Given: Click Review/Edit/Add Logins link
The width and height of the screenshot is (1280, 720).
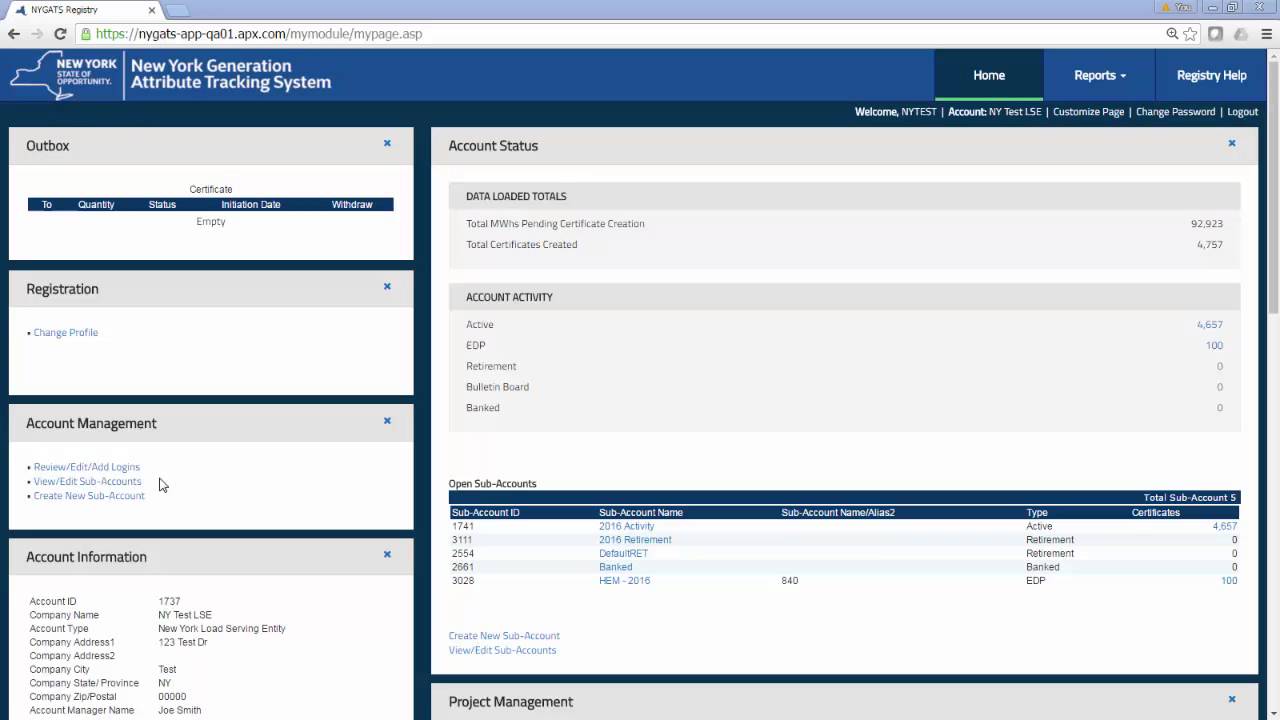Looking at the screenshot, I should [x=87, y=467].
